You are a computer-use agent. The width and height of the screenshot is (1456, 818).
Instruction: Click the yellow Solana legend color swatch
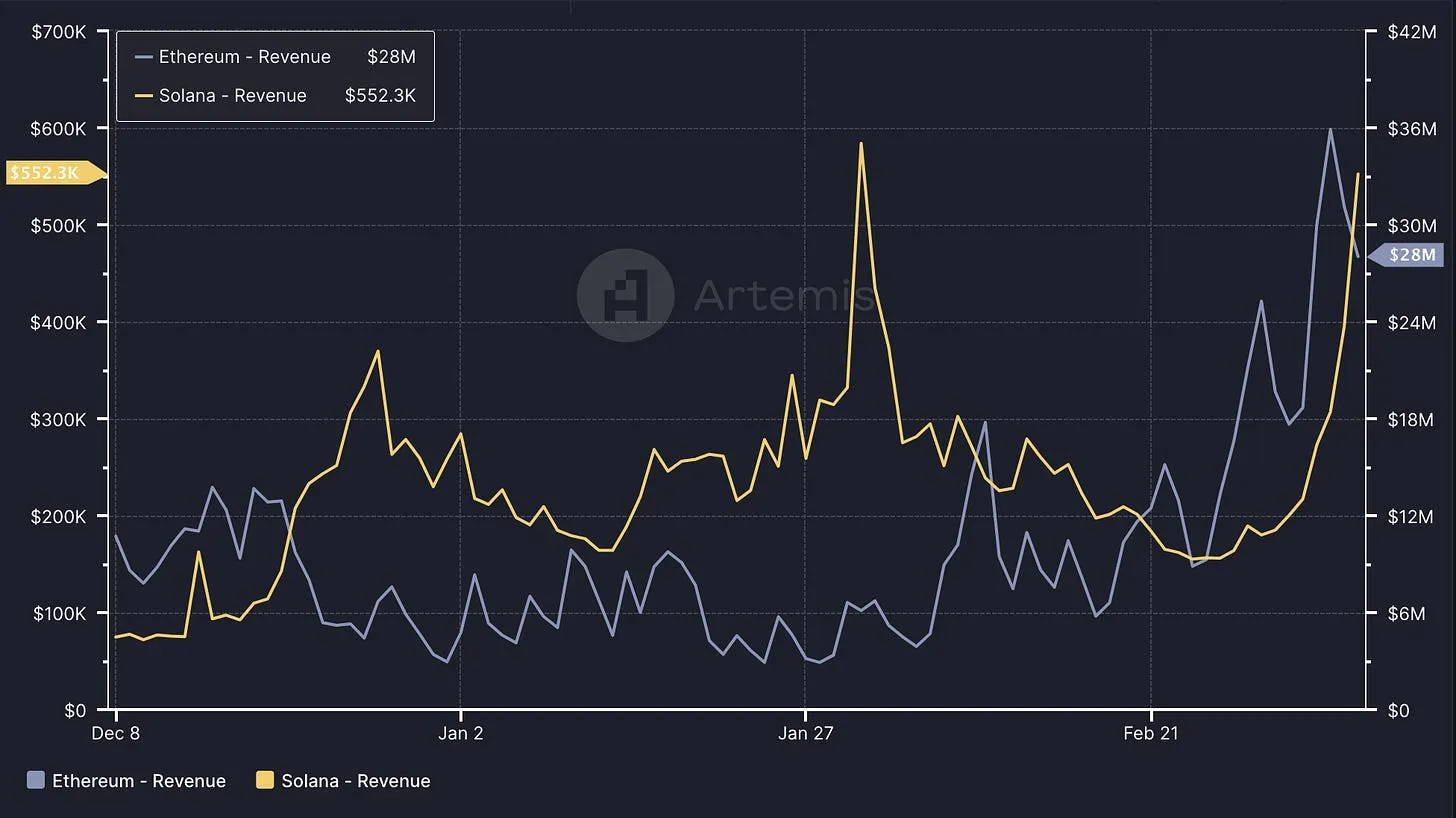point(266,781)
